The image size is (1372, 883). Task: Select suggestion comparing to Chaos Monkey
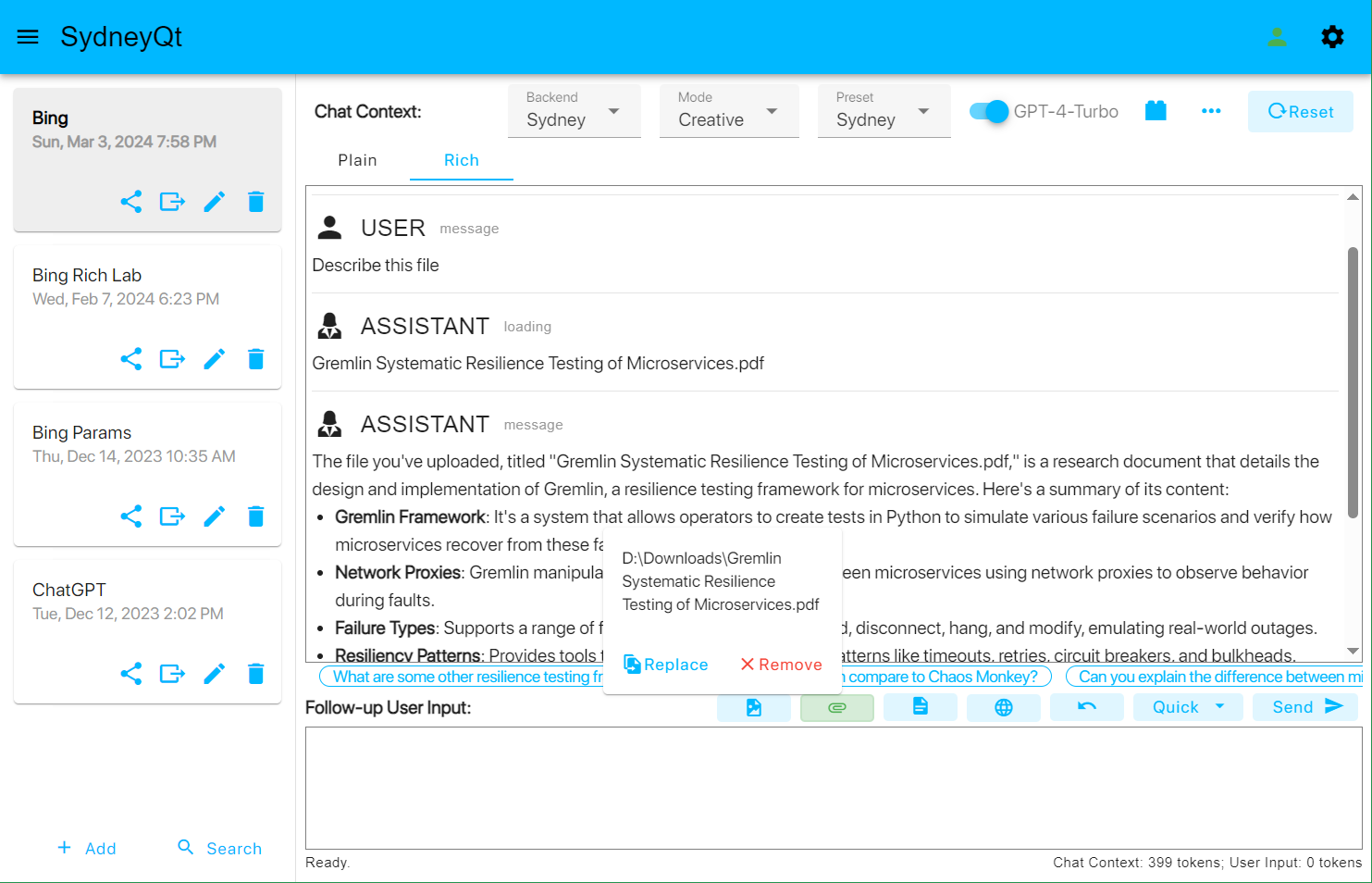(947, 677)
